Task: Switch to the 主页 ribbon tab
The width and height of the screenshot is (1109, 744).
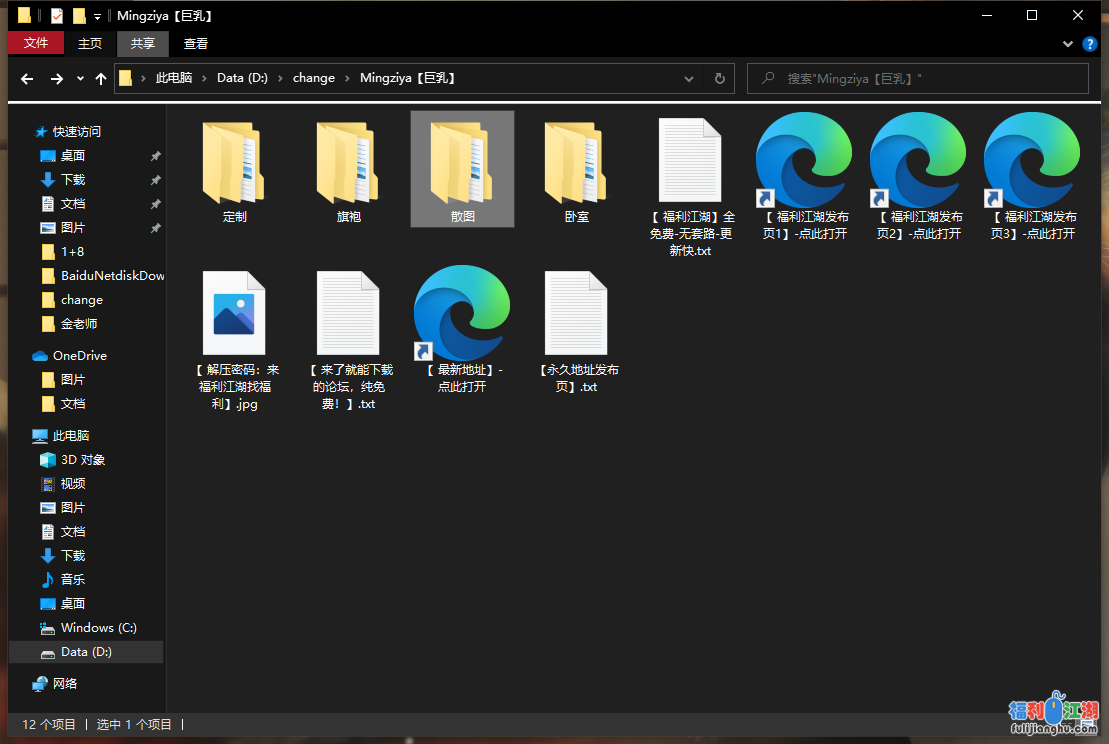Action: [x=90, y=43]
